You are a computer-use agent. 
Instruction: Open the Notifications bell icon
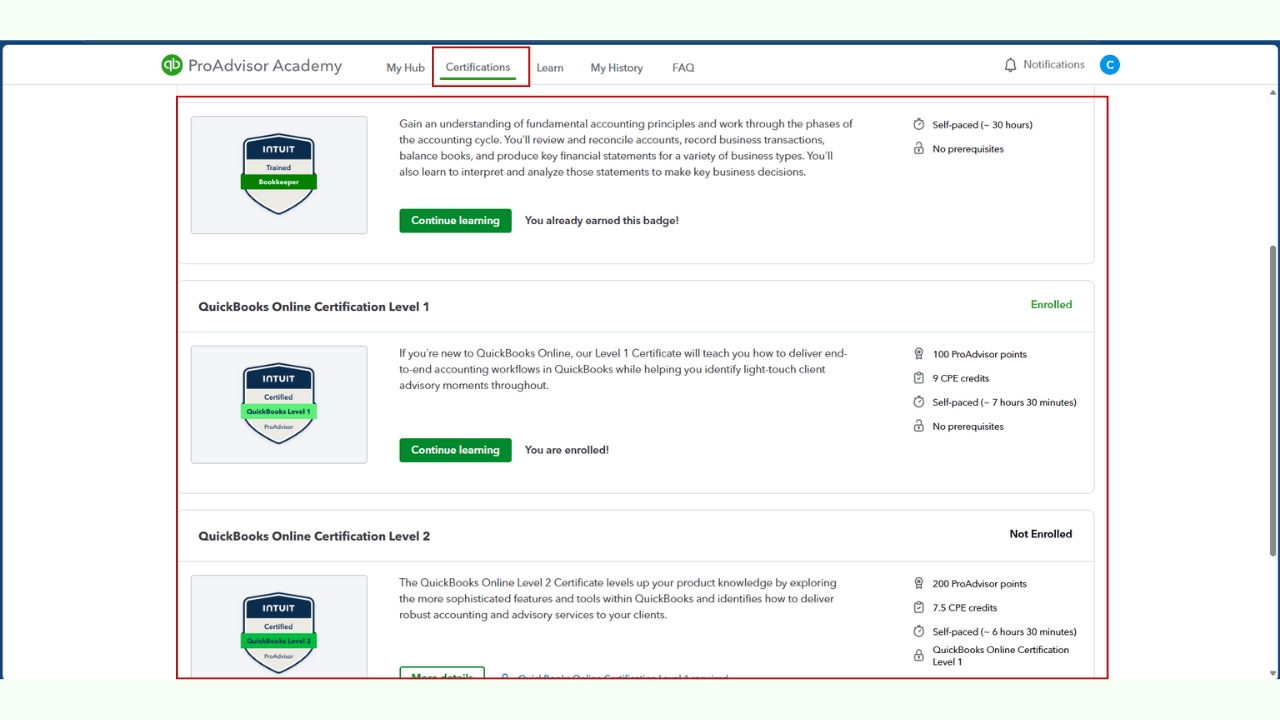click(x=1010, y=65)
